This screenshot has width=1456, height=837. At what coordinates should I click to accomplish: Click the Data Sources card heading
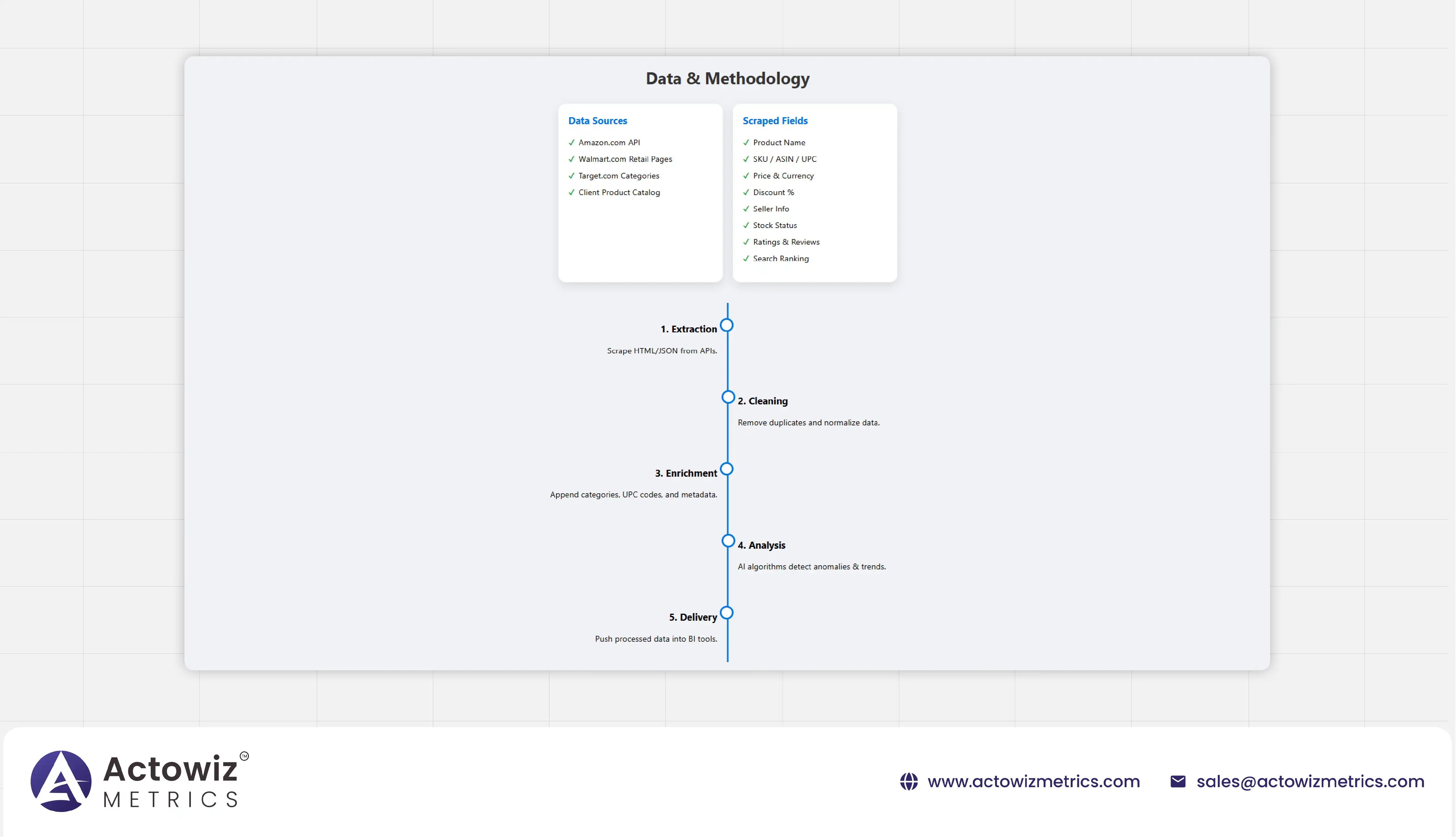(x=597, y=121)
